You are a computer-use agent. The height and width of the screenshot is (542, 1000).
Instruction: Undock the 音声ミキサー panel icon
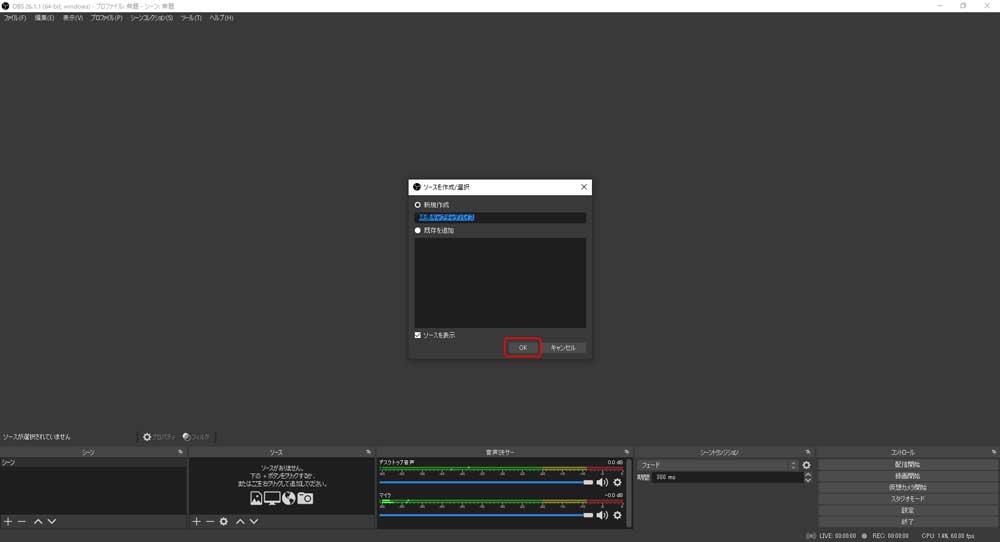626,452
